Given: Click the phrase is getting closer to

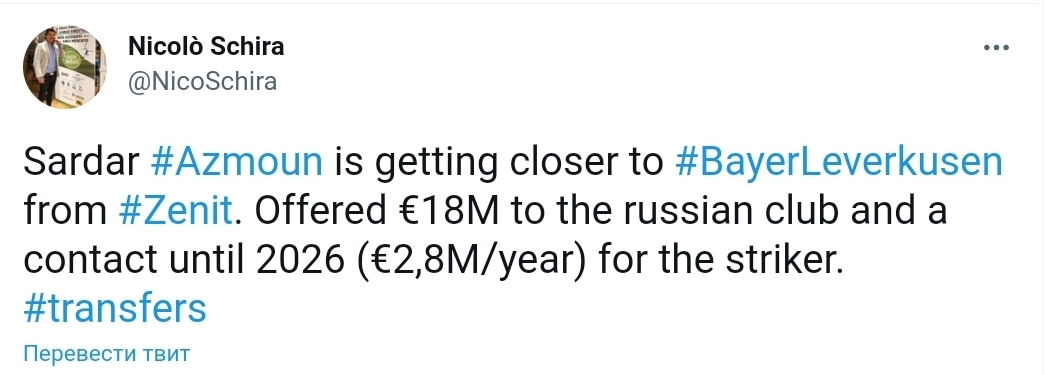Looking at the screenshot, I should coord(499,164).
